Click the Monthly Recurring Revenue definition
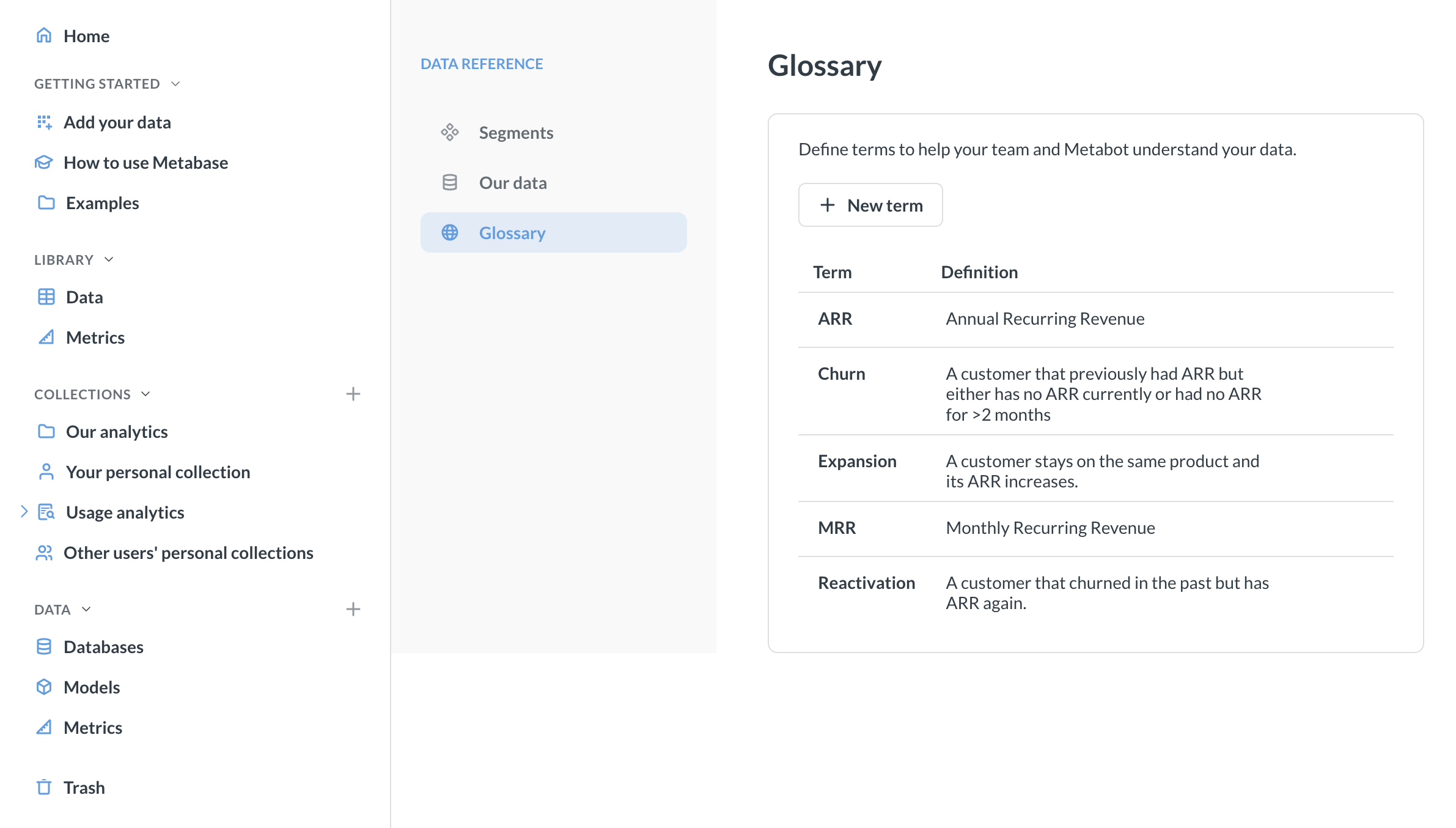Image resolution: width=1456 pixels, height=828 pixels. tap(1051, 528)
